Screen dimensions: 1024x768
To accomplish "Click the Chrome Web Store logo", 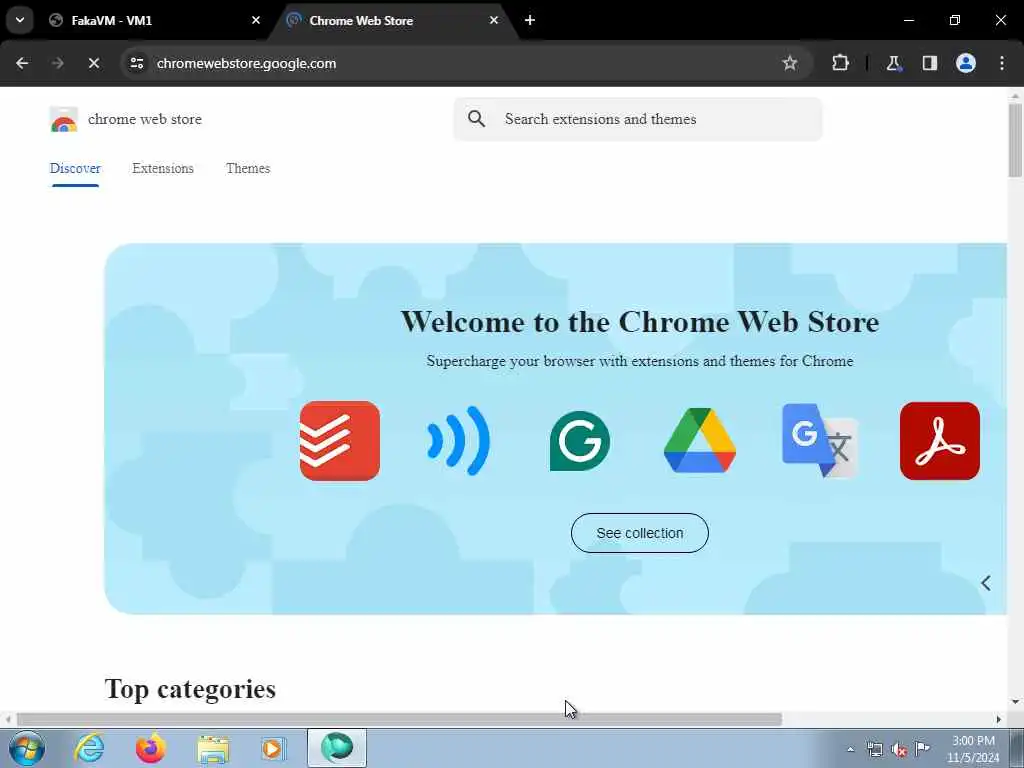I will (63, 120).
